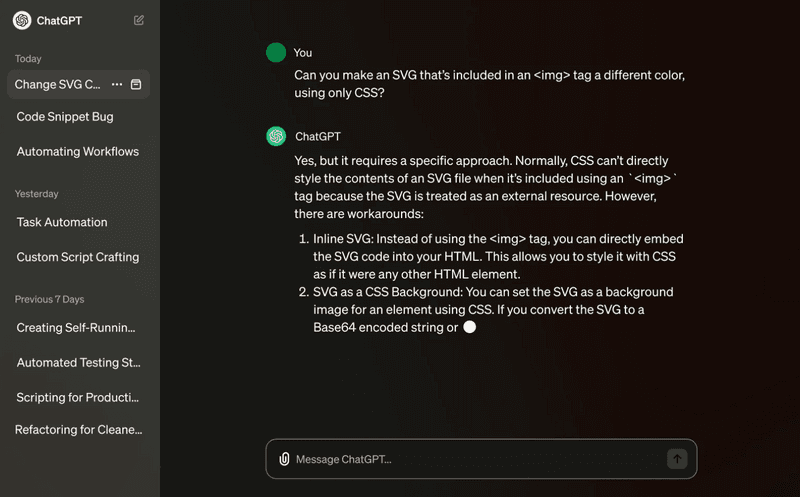Screen dimensions: 800x497
Task: Open Custom Script Crafting conversation
Action: 78,257
